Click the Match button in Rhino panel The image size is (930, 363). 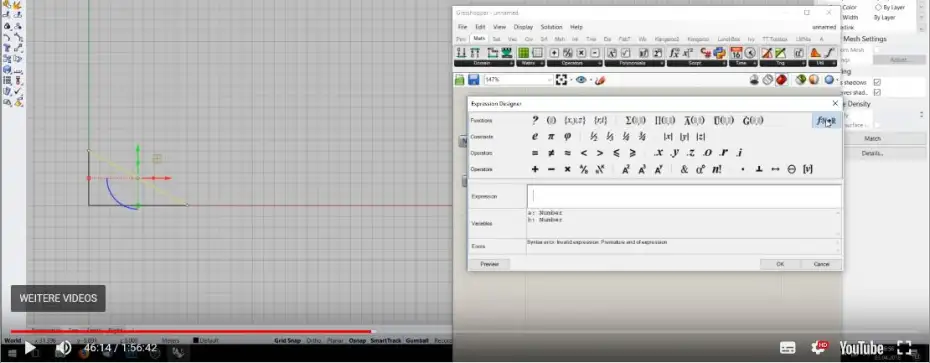coord(872,138)
